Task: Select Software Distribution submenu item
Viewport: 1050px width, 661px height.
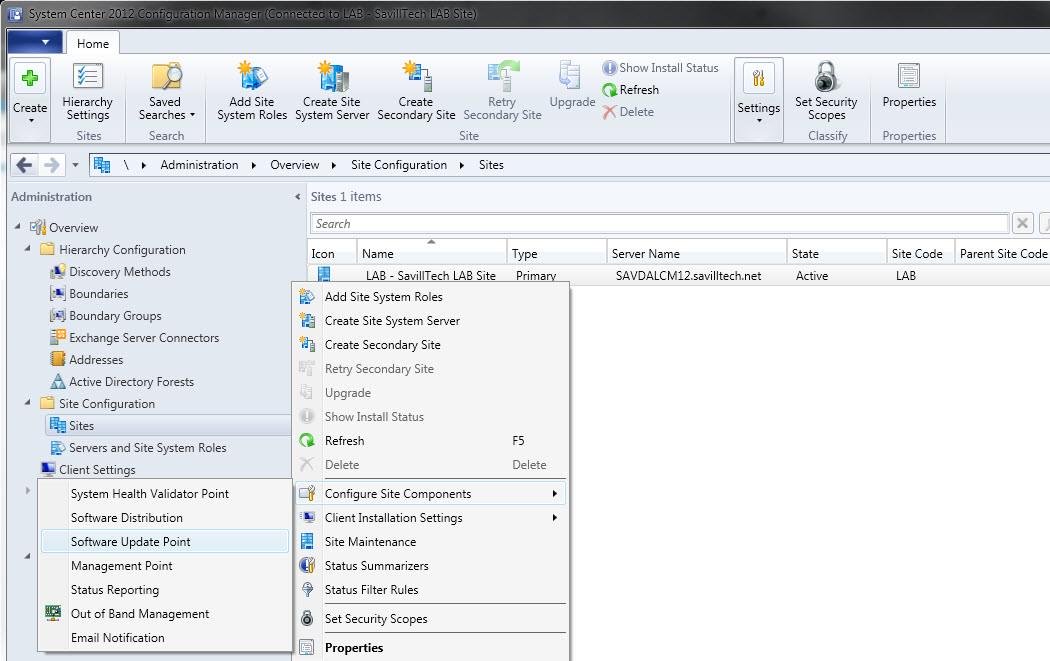Action: tap(165, 518)
